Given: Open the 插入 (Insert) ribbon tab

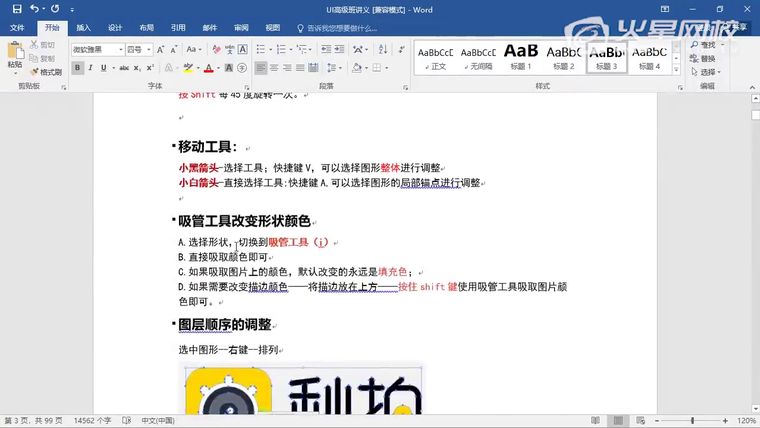Looking at the screenshot, I should pos(83,28).
